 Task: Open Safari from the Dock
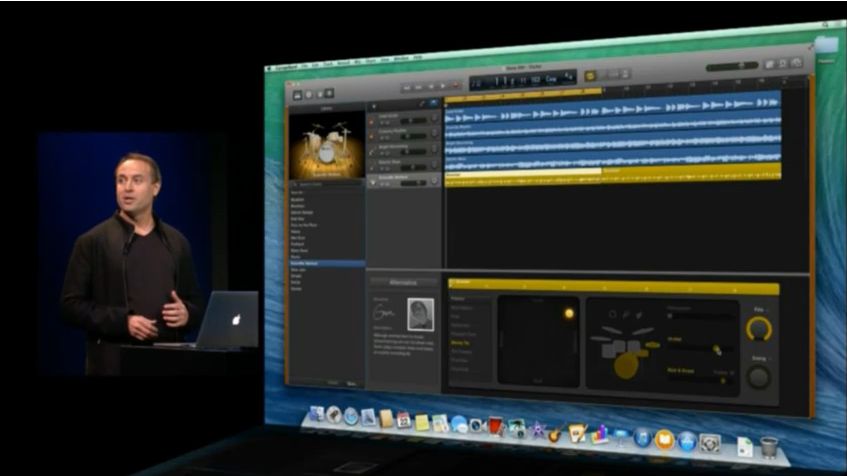coord(351,417)
